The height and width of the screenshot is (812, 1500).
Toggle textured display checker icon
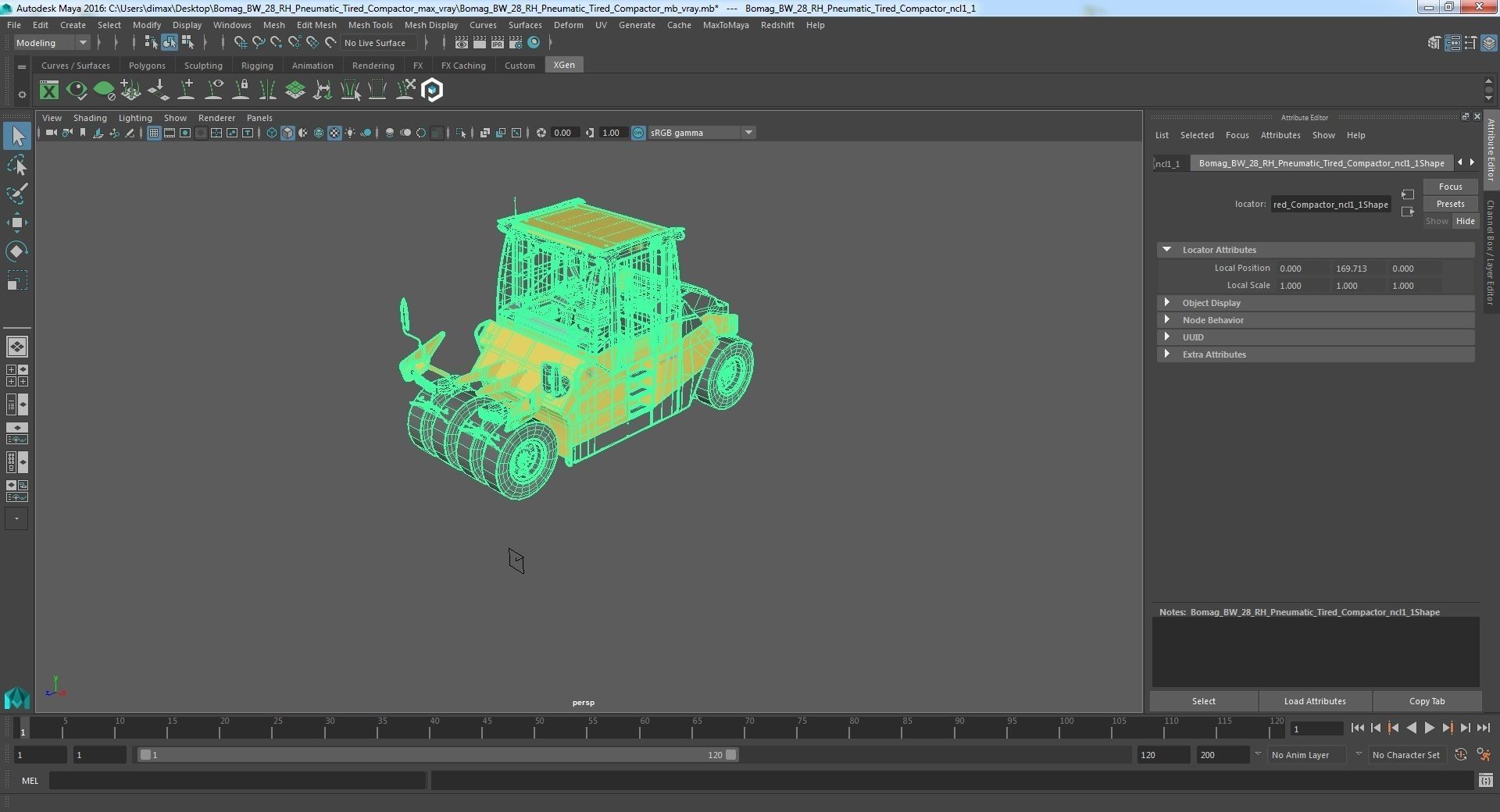pyautogui.click(x=334, y=133)
